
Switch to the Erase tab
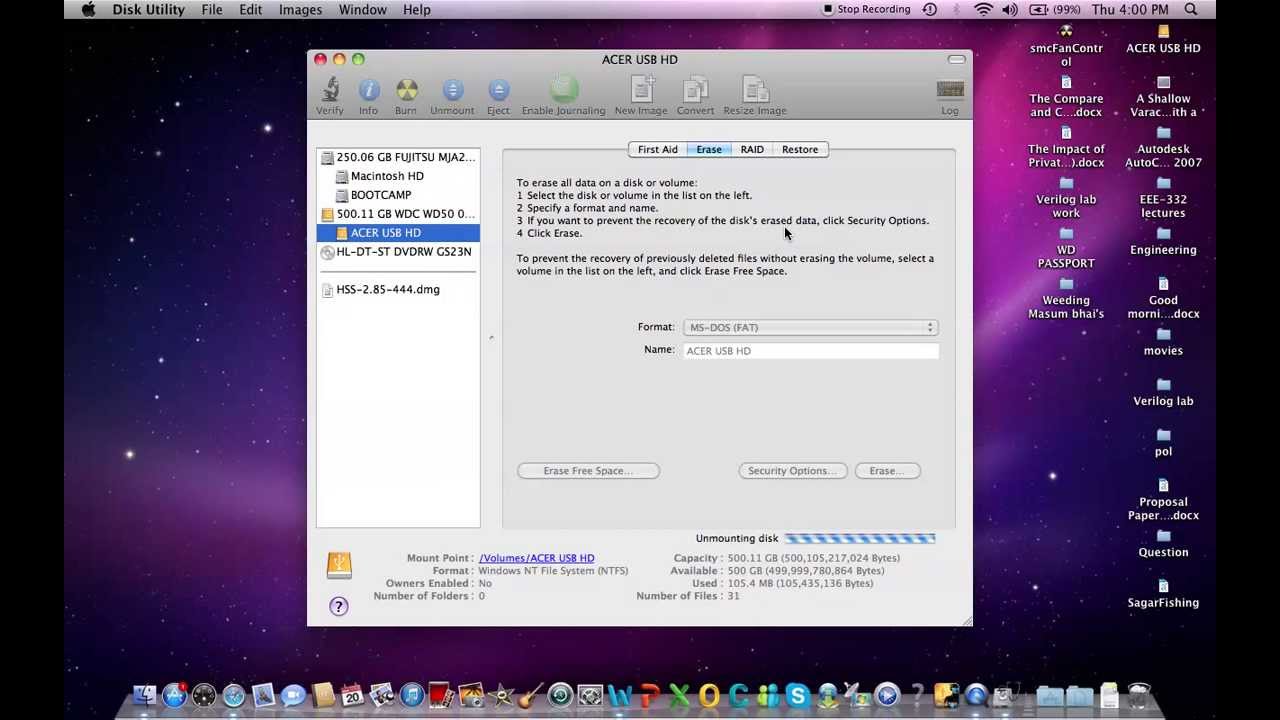709,149
